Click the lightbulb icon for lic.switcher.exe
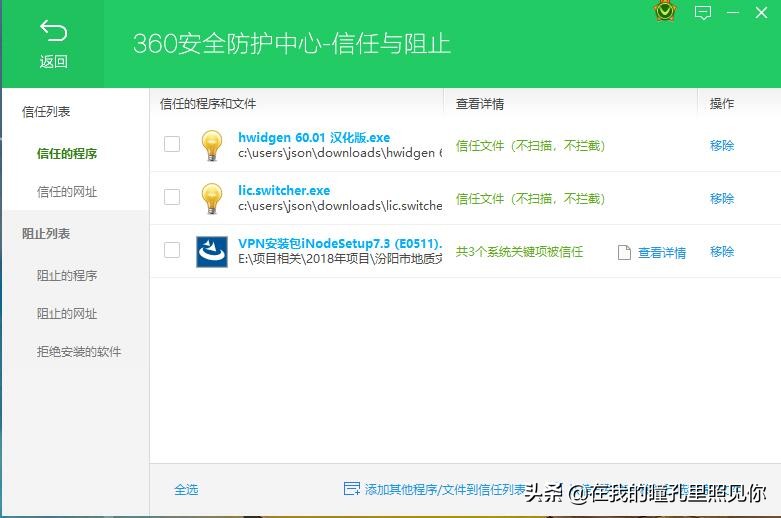The image size is (781, 518). pos(212,198)
